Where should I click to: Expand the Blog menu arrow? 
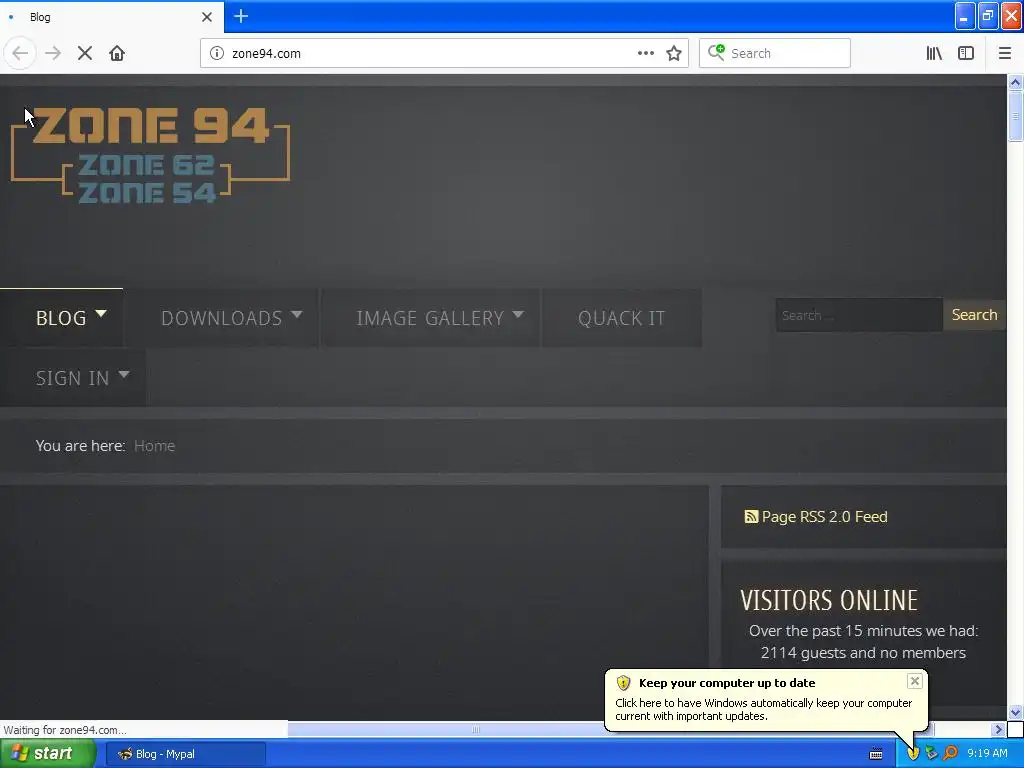(101, 313)
